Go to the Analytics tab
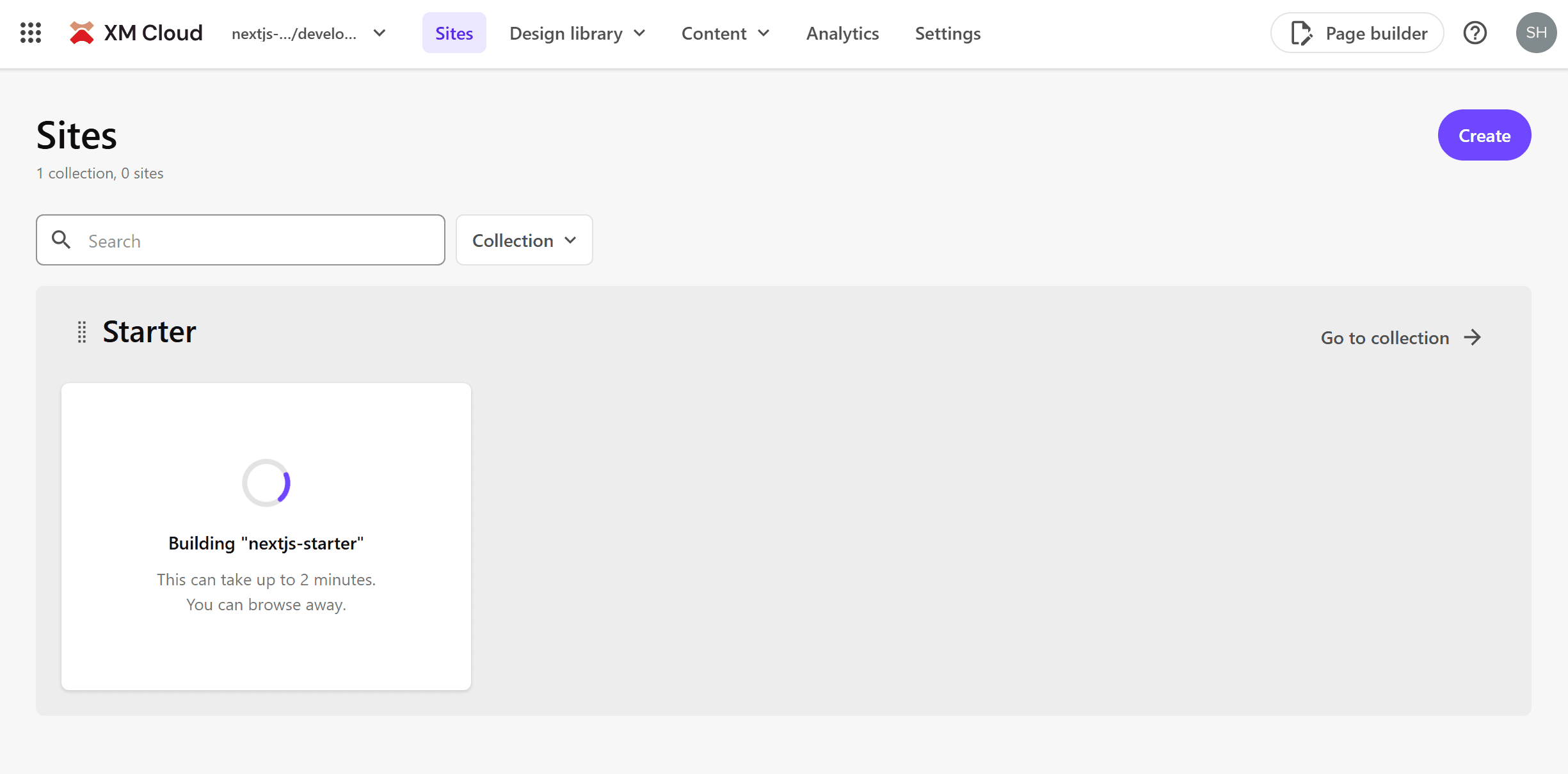Image resolution: width=1568 pixels, height=774 pixels. (x=842, y=33)
